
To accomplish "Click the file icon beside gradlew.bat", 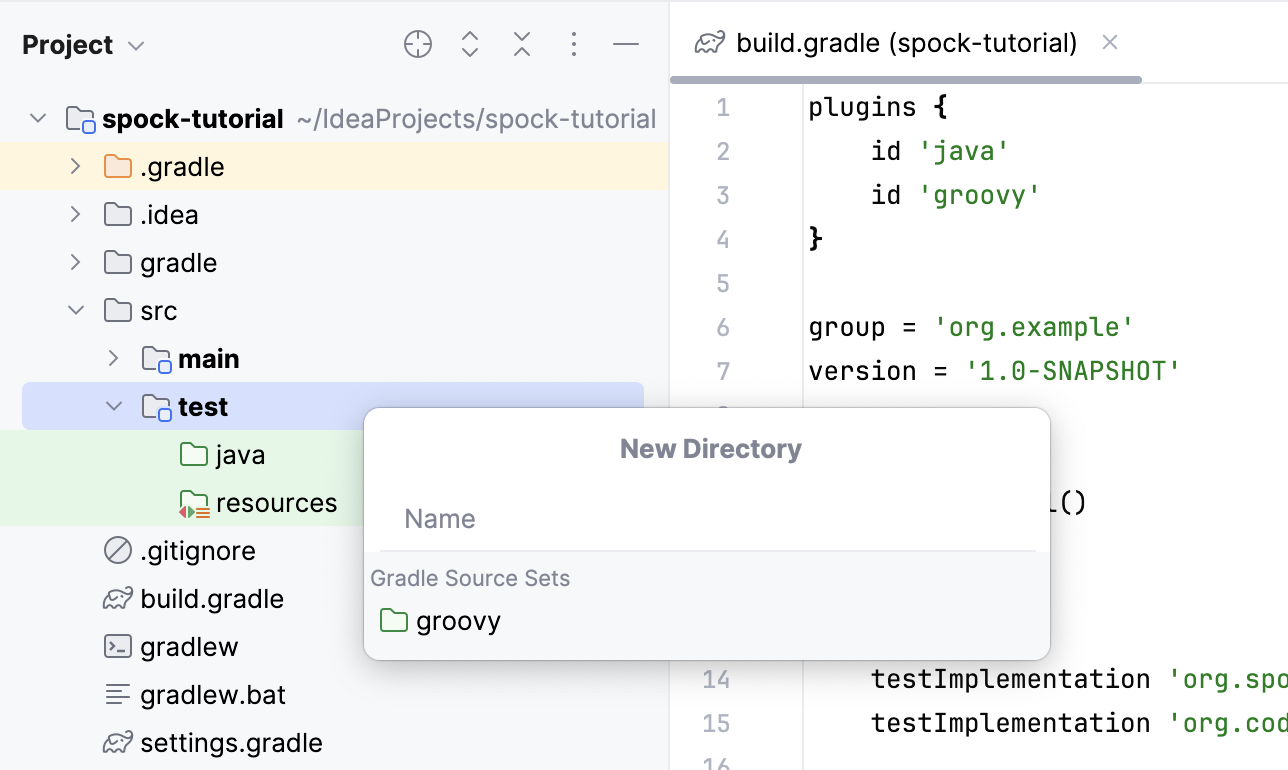I will point(116,694).
